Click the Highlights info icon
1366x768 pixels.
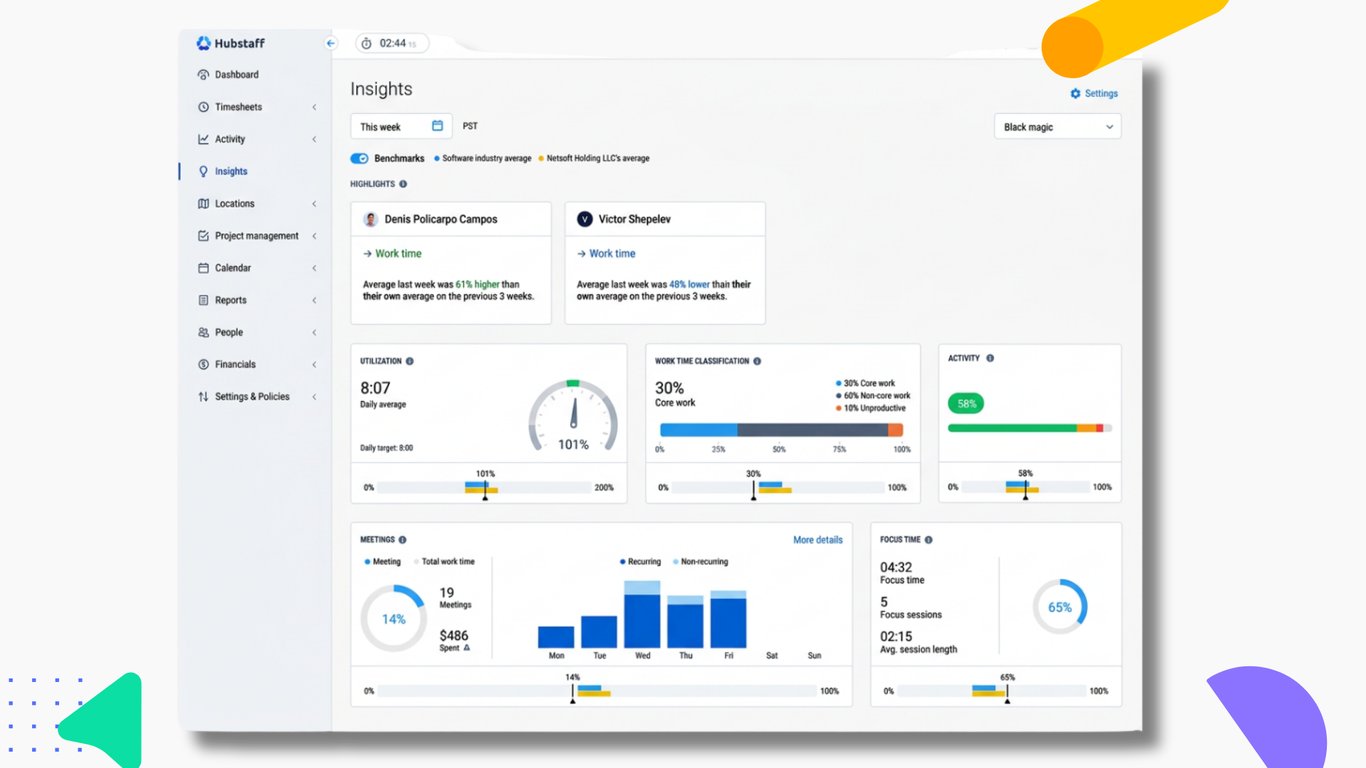[403, 184]
